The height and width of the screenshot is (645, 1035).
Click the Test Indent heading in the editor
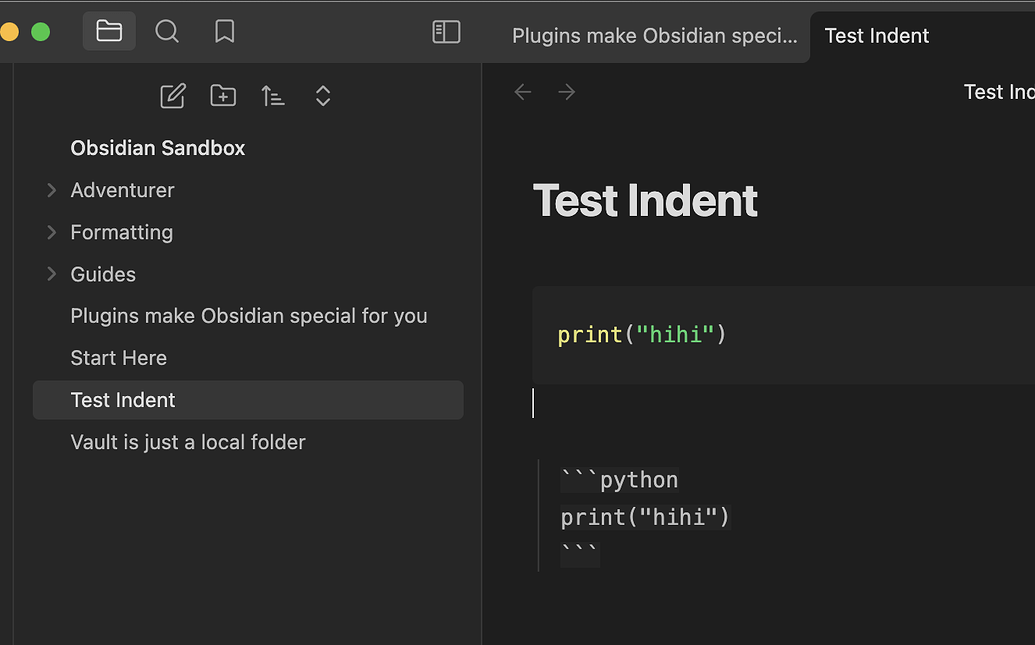645,200
